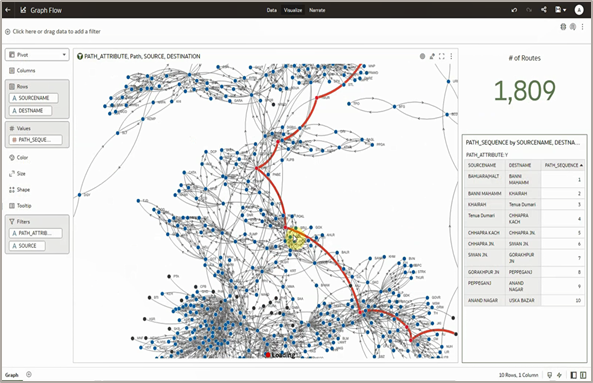This screenshot has height=383, width=593.
Task: Select the BANNI MAHAMM source cell
Action: [x=485, y=194]
